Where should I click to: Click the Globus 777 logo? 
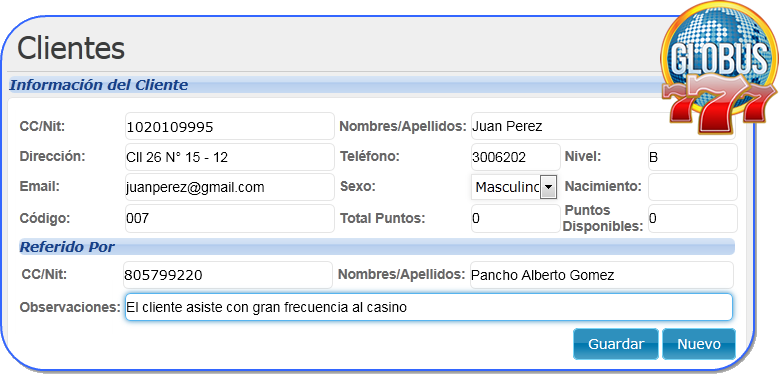pos(719,69)
